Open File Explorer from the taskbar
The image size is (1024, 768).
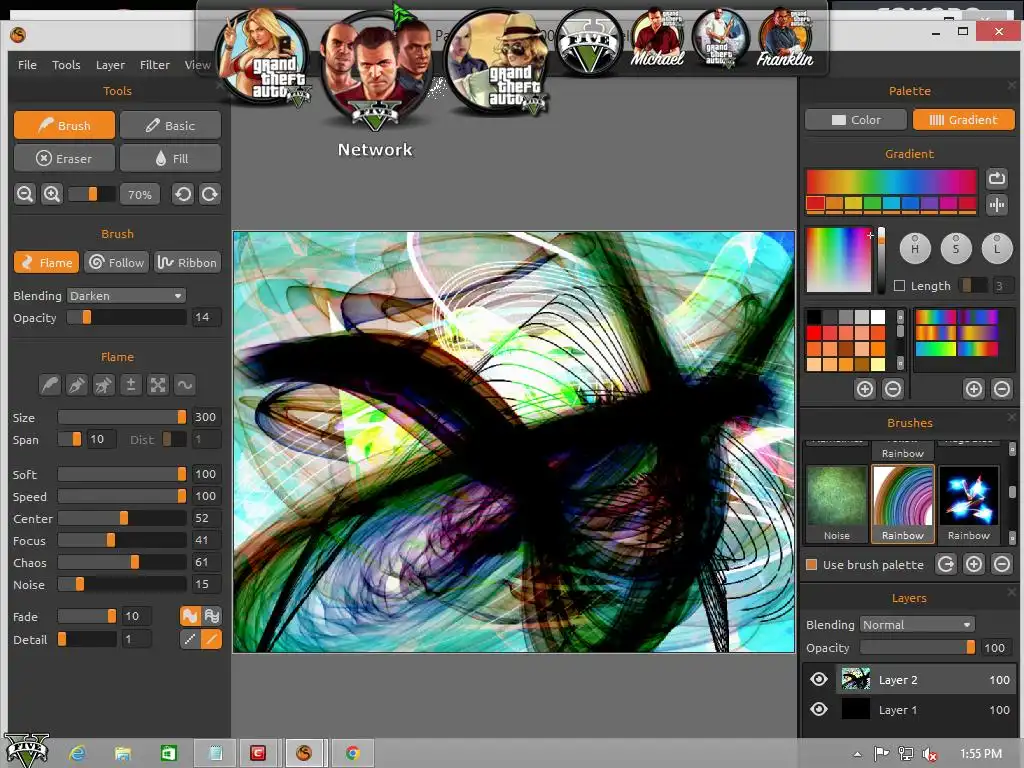(123, 753)
